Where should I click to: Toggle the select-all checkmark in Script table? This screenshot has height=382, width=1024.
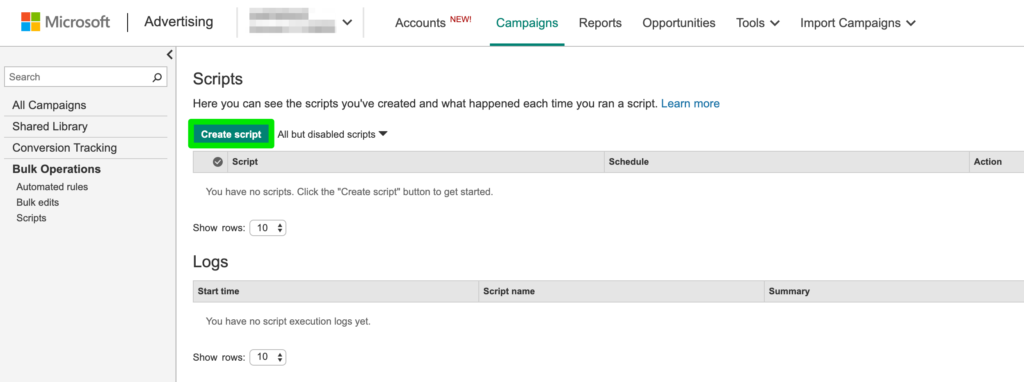click(217, 162)
